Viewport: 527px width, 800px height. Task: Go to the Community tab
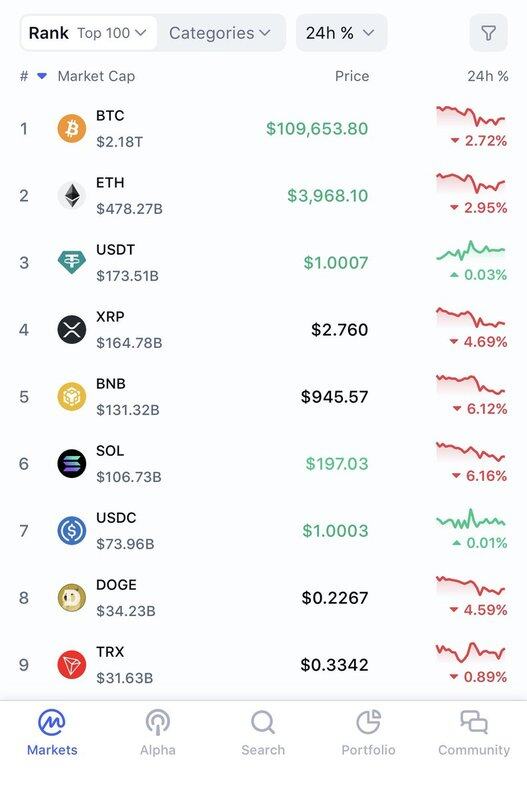tap(474, 733)
